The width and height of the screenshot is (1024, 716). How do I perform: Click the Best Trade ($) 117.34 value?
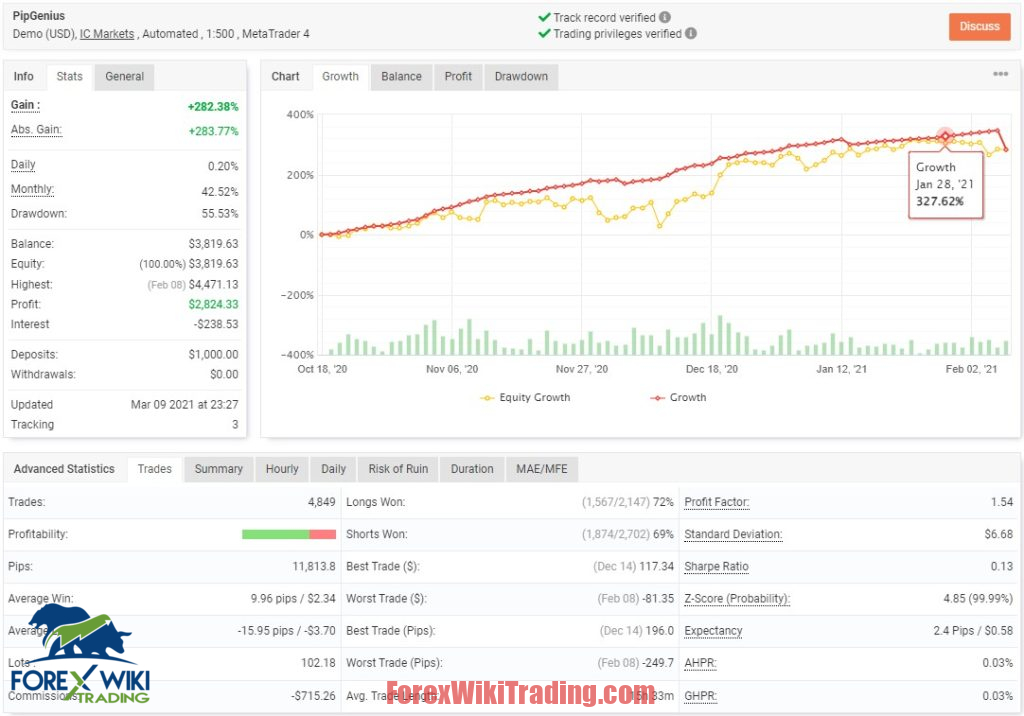pyautogui.click(x=656, y=566)
